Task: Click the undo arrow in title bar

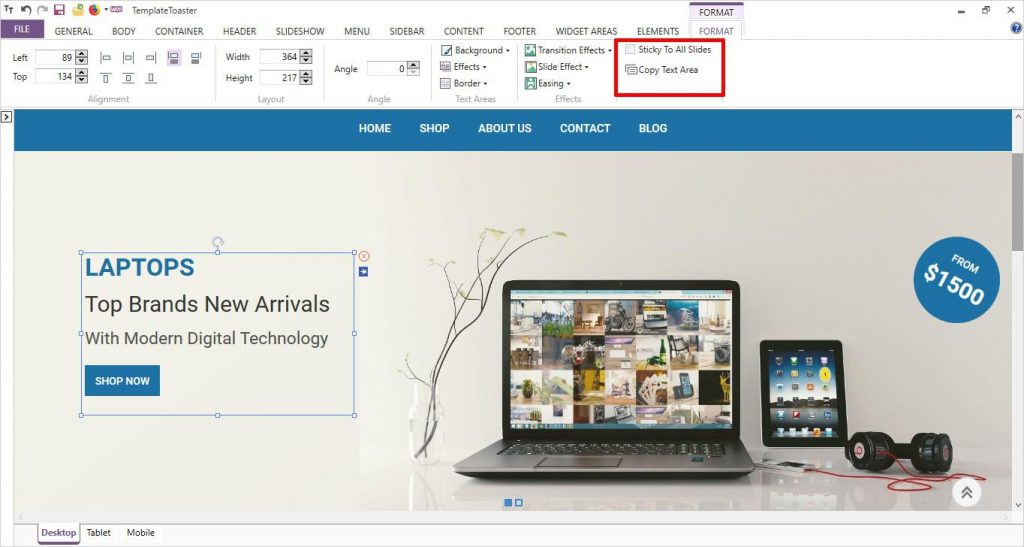Action: coord(26,10)
